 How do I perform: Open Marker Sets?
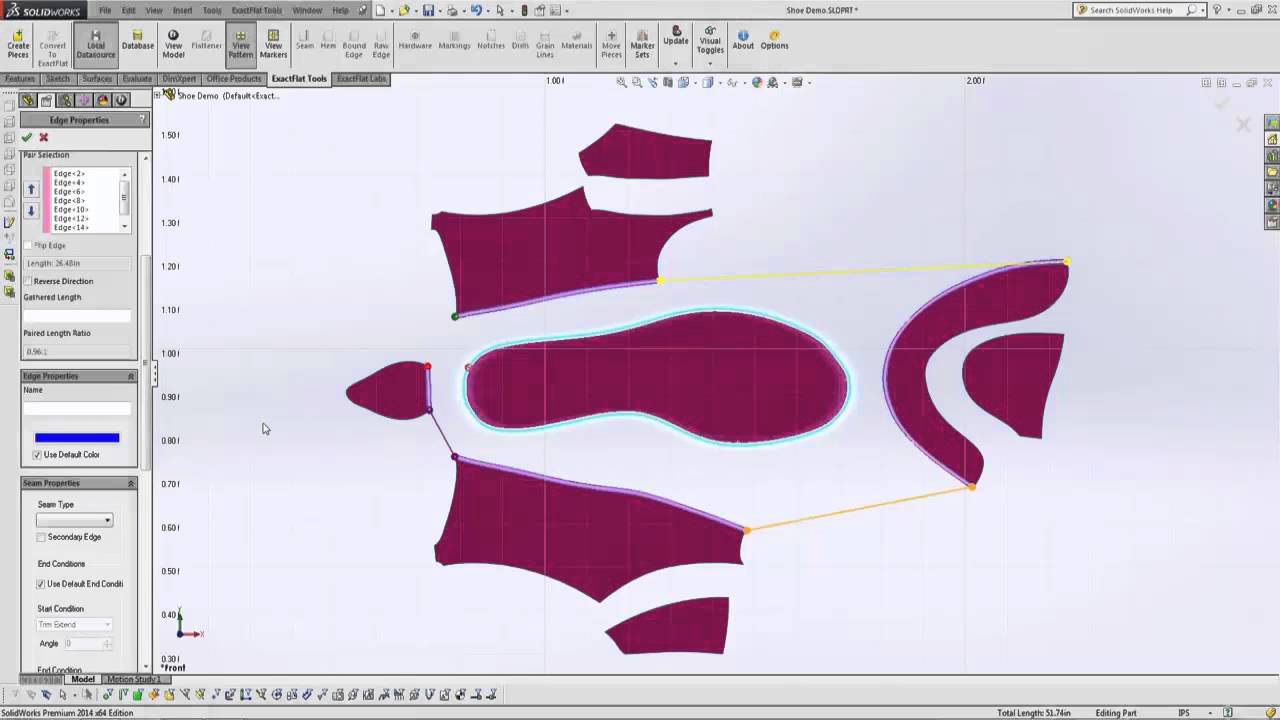click(642, 44)
